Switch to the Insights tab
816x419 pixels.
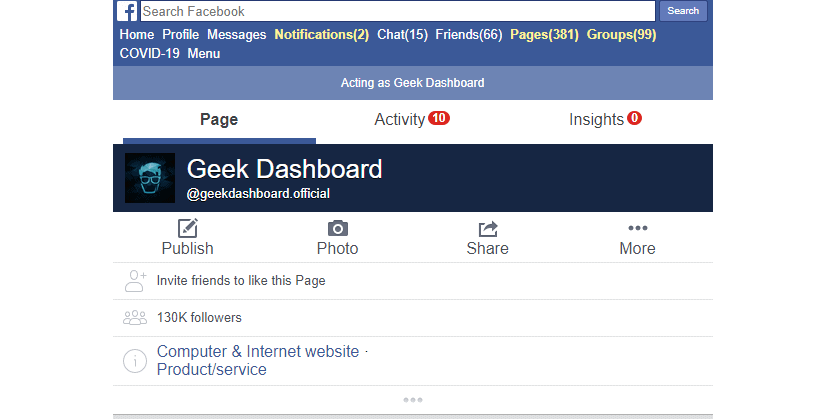[605, 119]
